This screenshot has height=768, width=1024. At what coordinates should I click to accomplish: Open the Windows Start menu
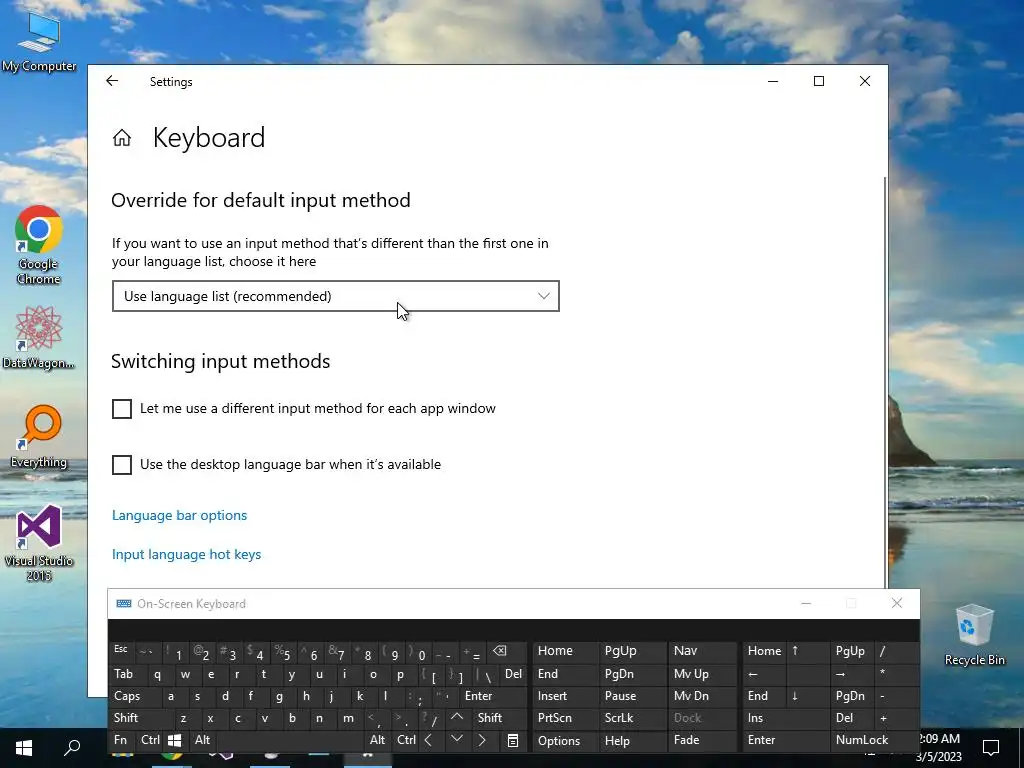click(x=24, y=747)
